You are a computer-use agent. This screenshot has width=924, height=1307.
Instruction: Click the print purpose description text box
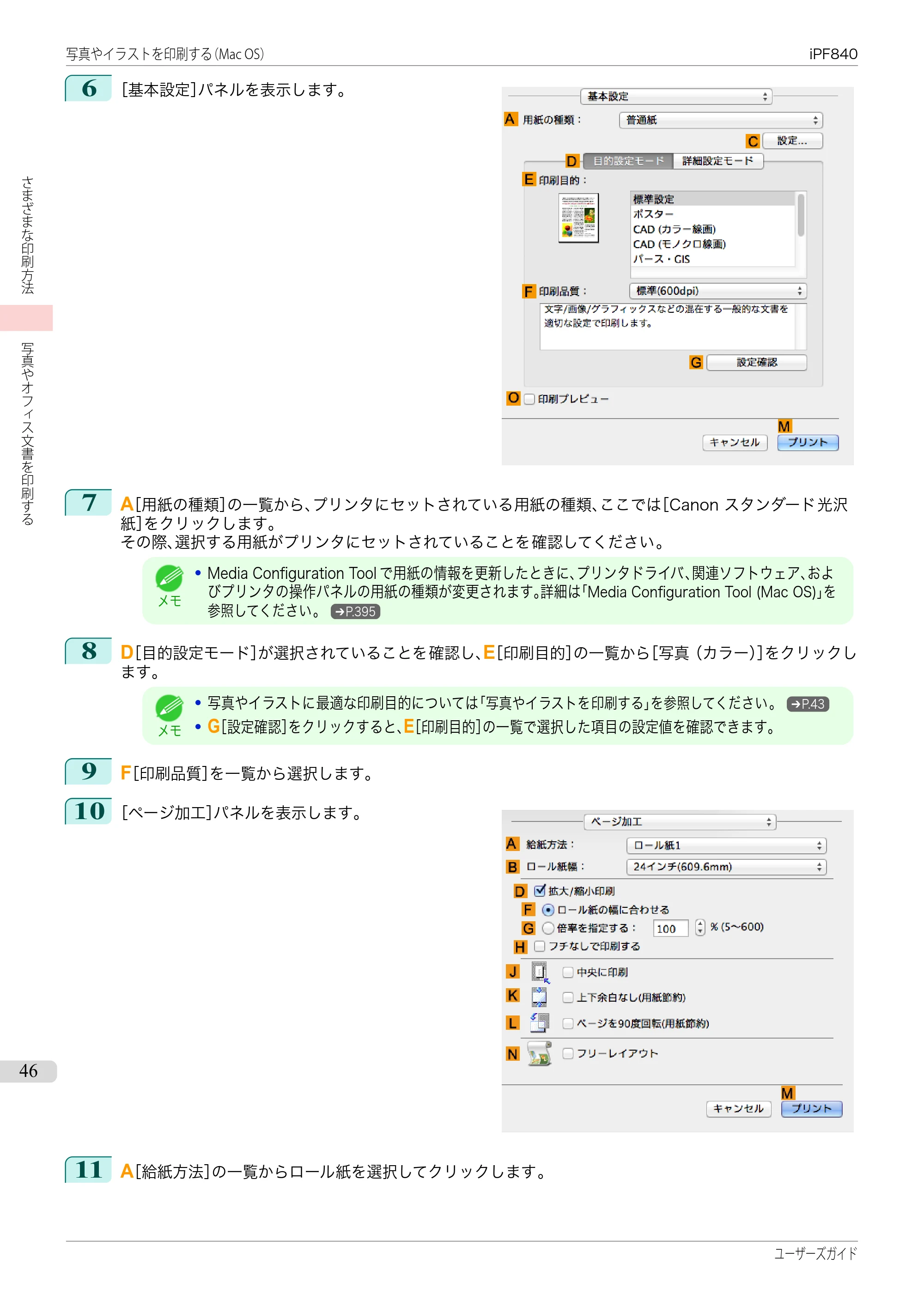pos(673,327)
